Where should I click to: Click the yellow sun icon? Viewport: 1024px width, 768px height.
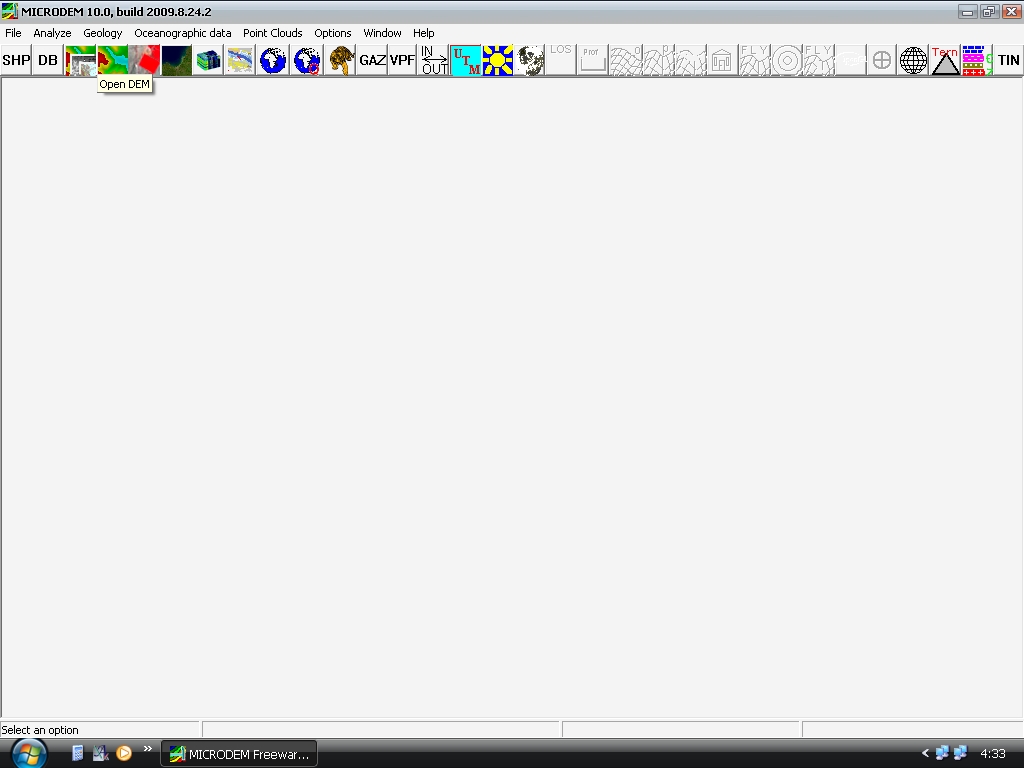click(498, 60)
